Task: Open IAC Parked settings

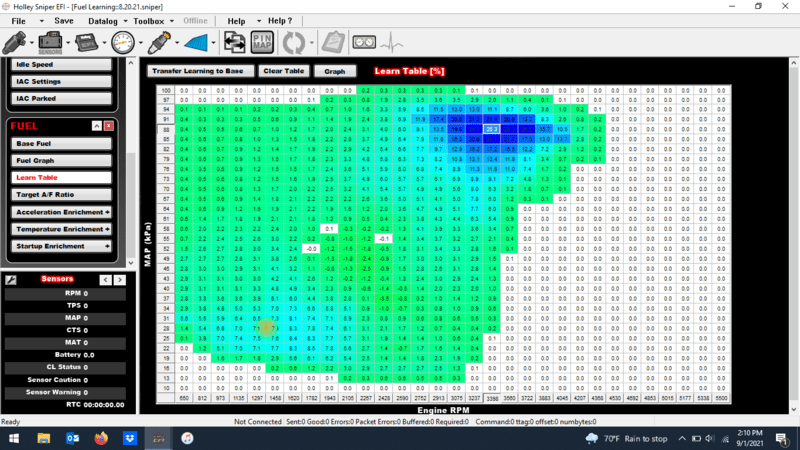Action: 61,98
